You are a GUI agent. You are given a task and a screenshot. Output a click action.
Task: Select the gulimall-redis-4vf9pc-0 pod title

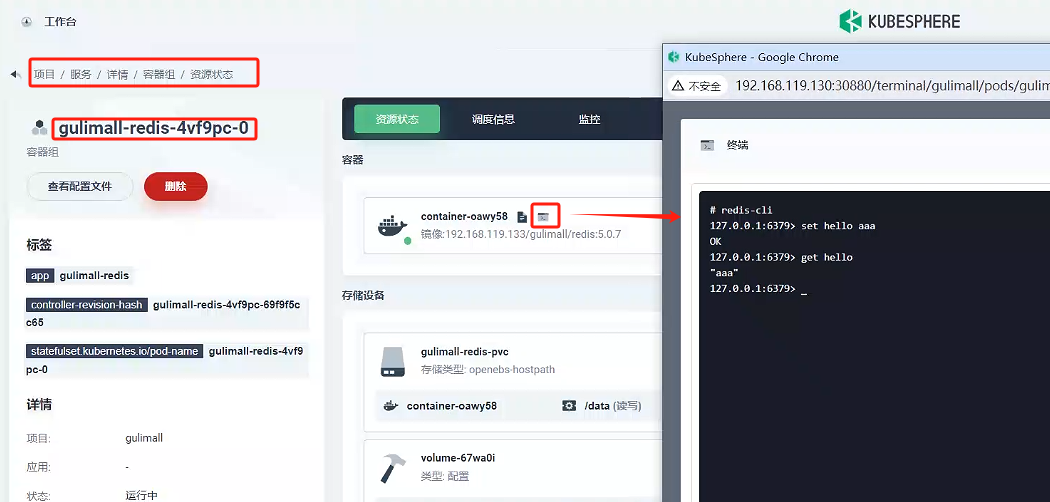pyautogui.click(x=155, y=128)
